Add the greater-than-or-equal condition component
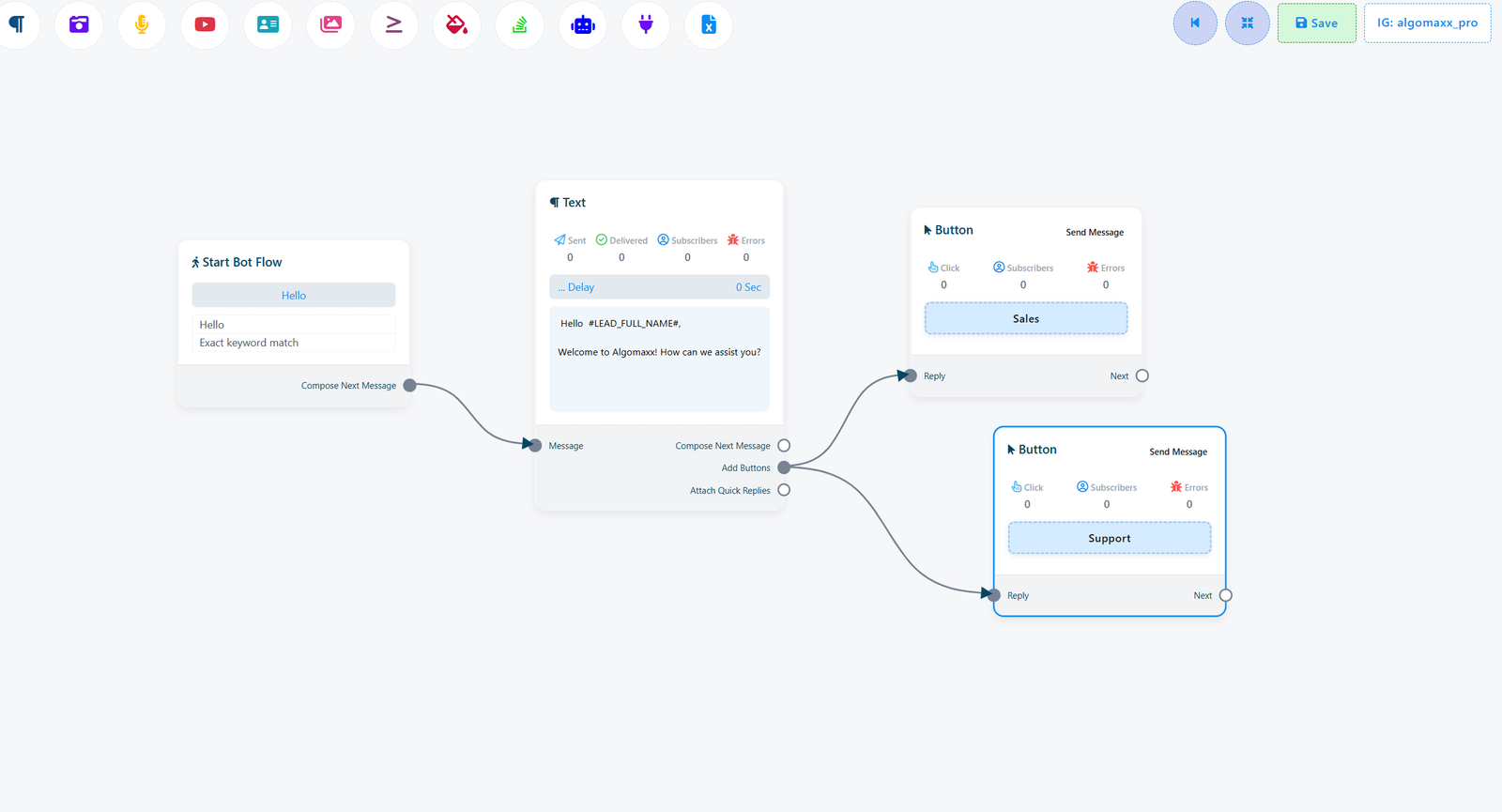 393,24
